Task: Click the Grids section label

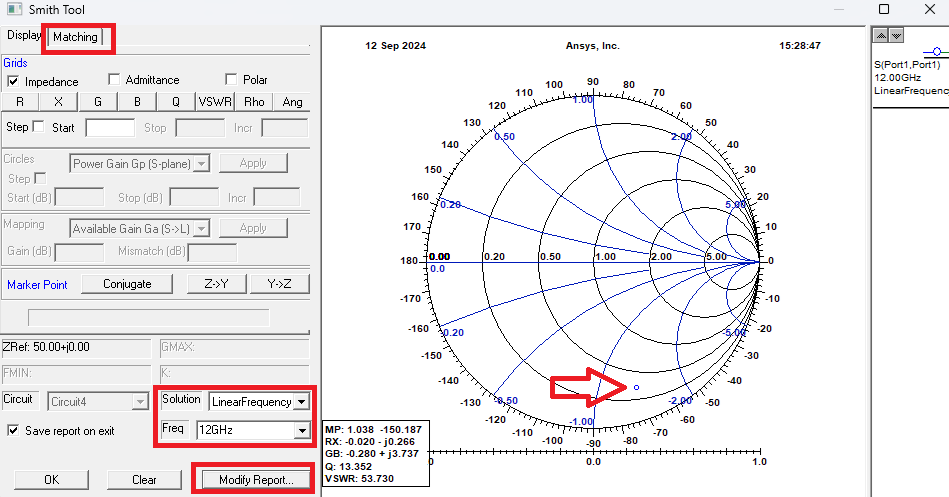Action: 15,62
